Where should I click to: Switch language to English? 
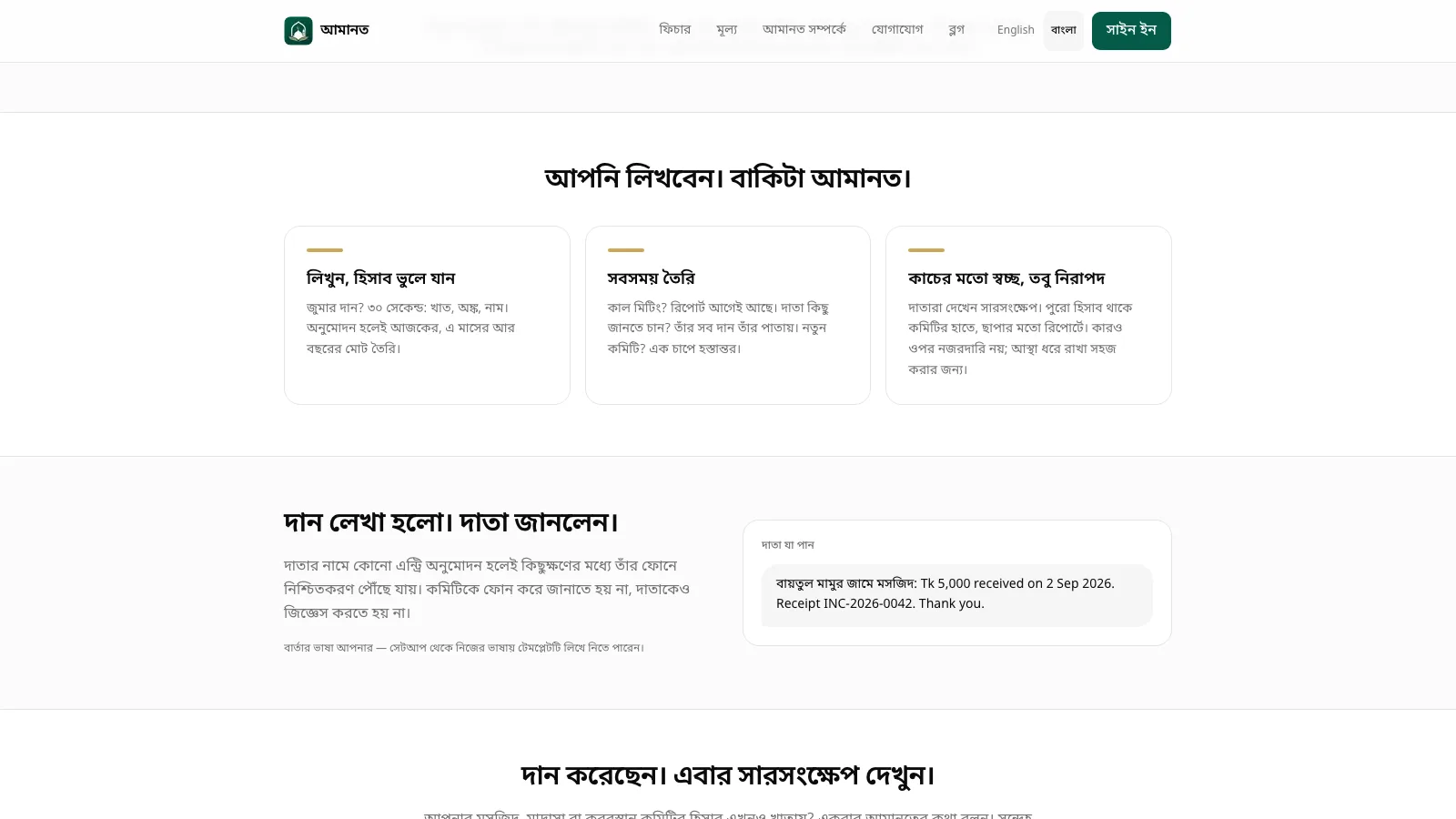pos(1016,30)
